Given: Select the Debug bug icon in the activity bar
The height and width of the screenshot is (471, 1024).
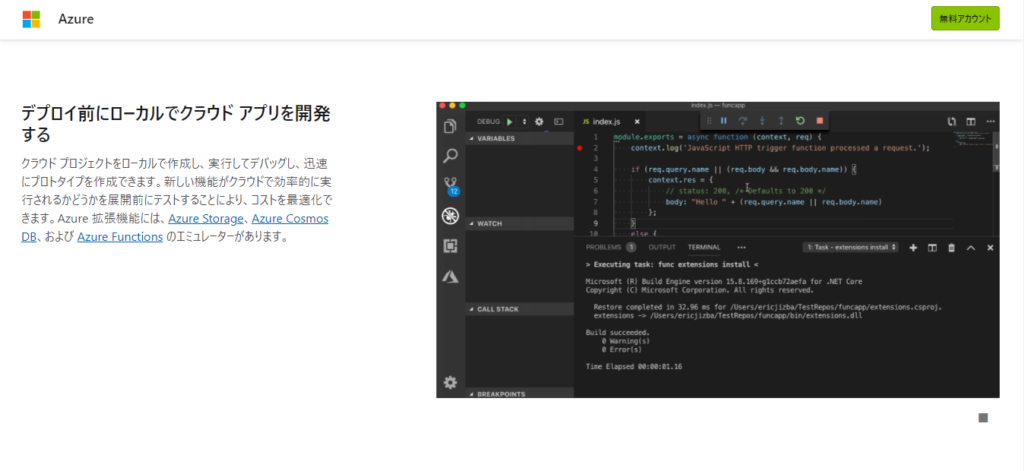Looking at the screenshot, I should click(x=450, y=216).
